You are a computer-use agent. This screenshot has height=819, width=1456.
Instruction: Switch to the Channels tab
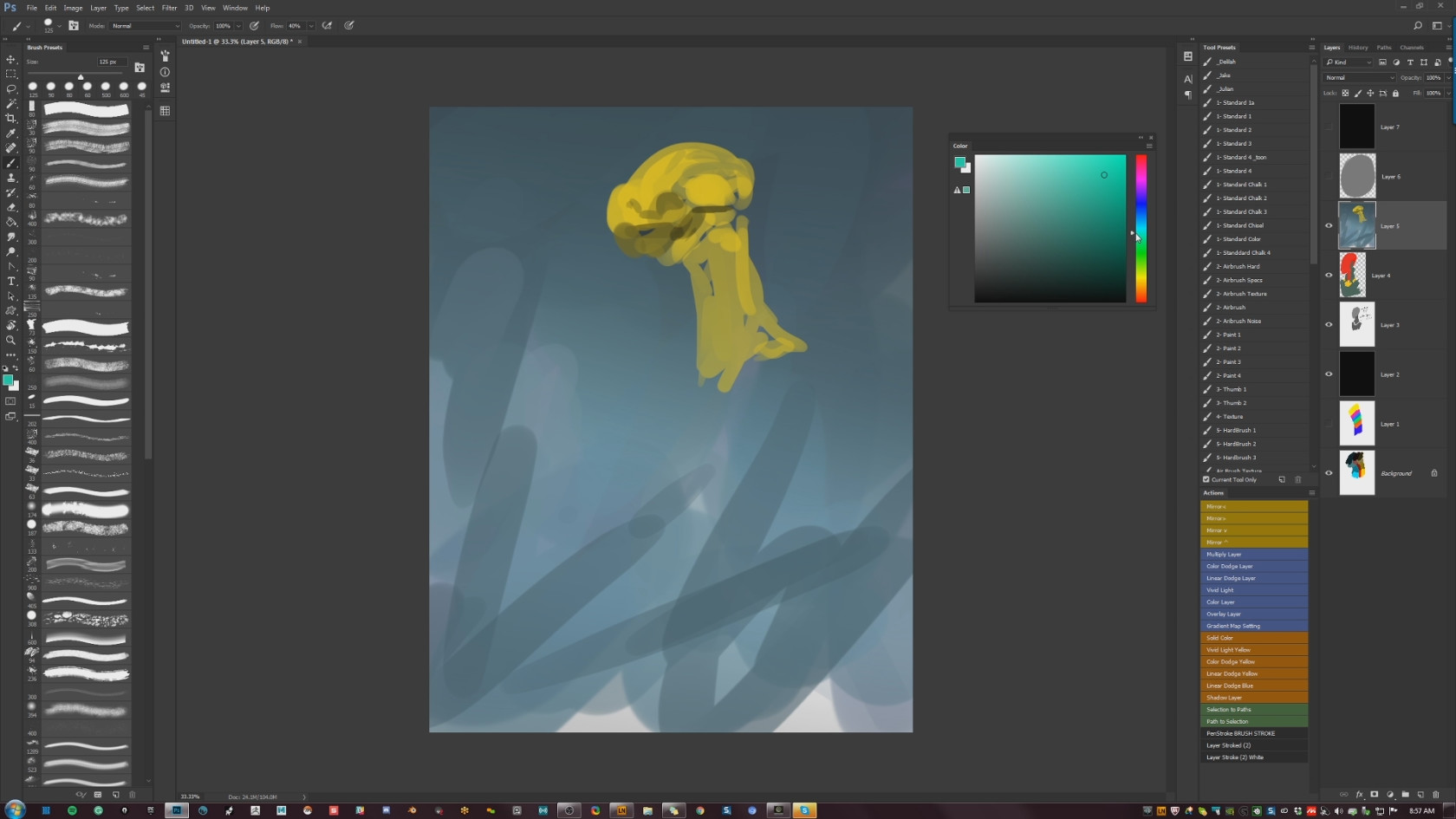click(x=1412, y=48)
